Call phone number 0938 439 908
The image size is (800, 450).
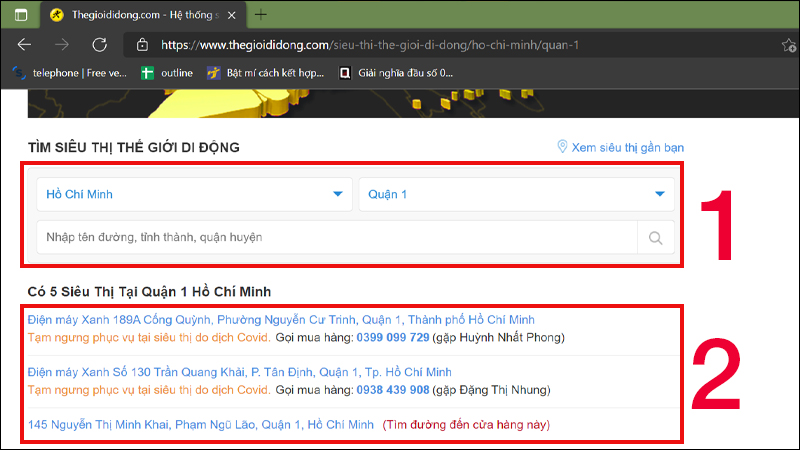[x=393, y=390]
